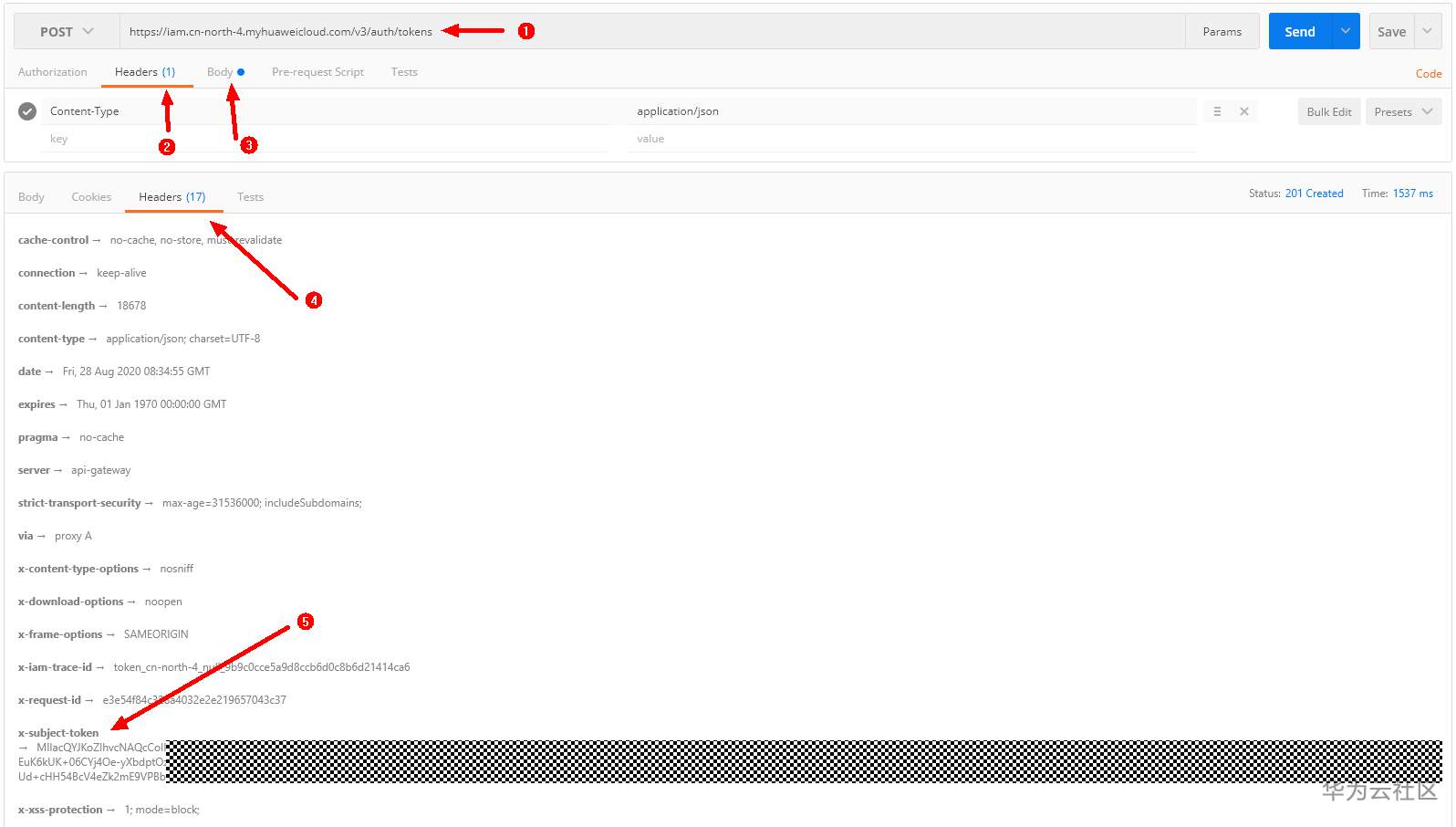
Task: Open the Code snippet link
Action: tap(1429, 74)
